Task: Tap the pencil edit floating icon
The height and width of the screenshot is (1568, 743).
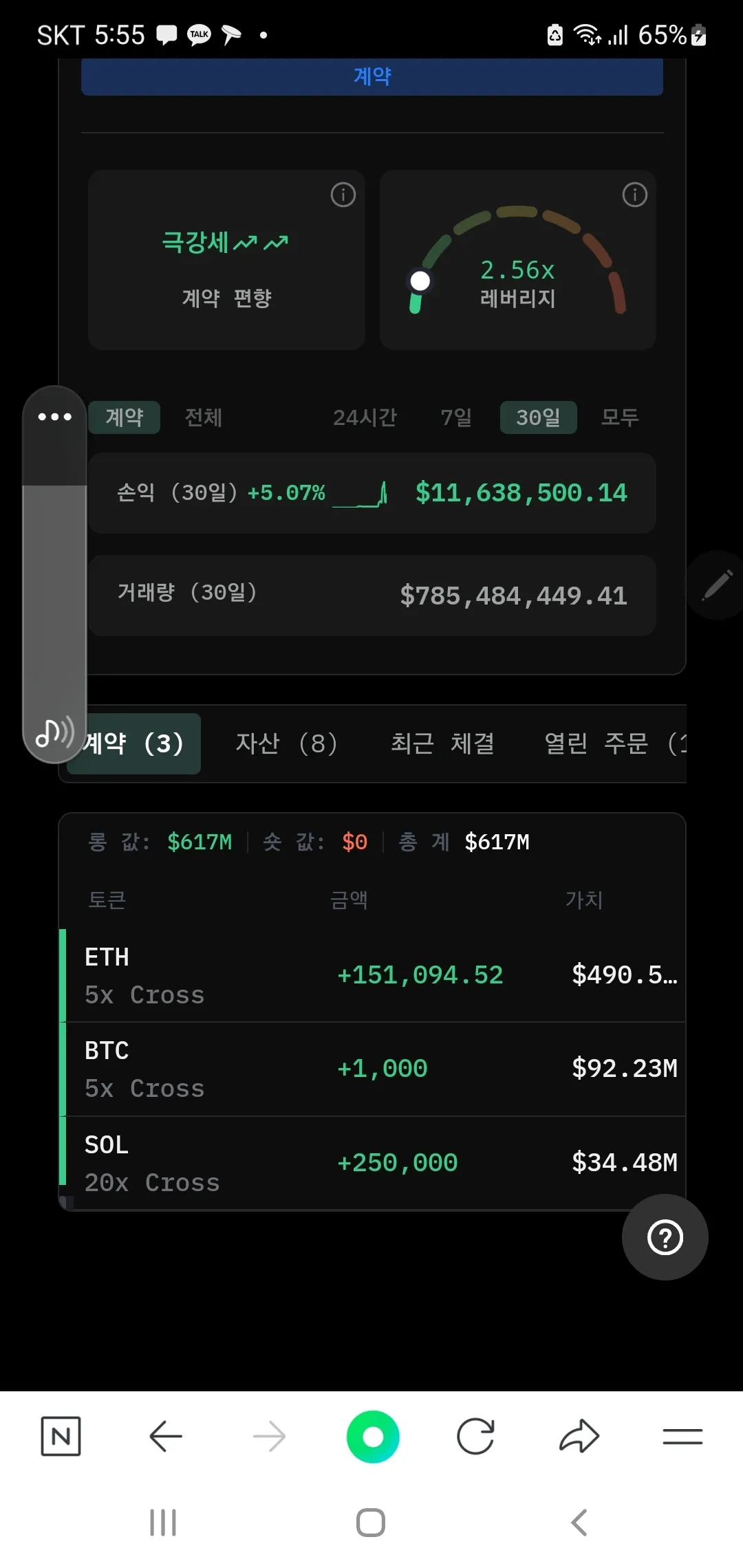Action: [717, 585]
